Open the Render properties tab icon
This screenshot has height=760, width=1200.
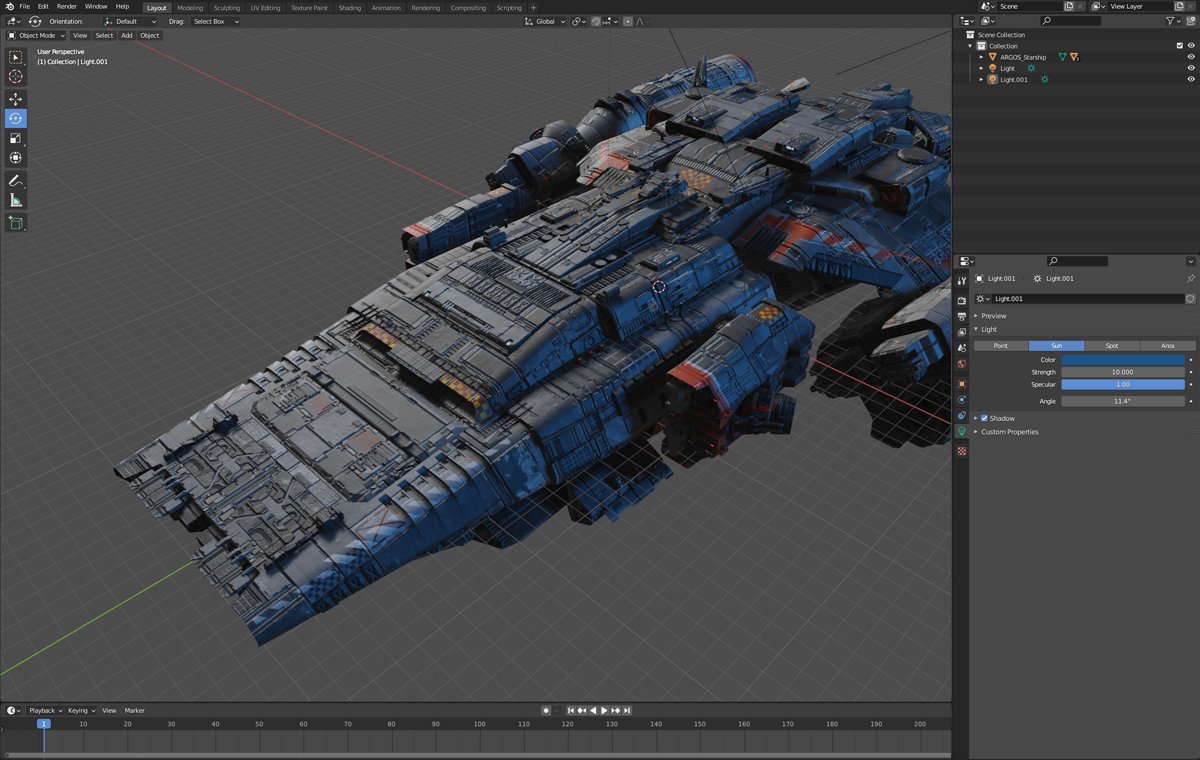point(962,300)
